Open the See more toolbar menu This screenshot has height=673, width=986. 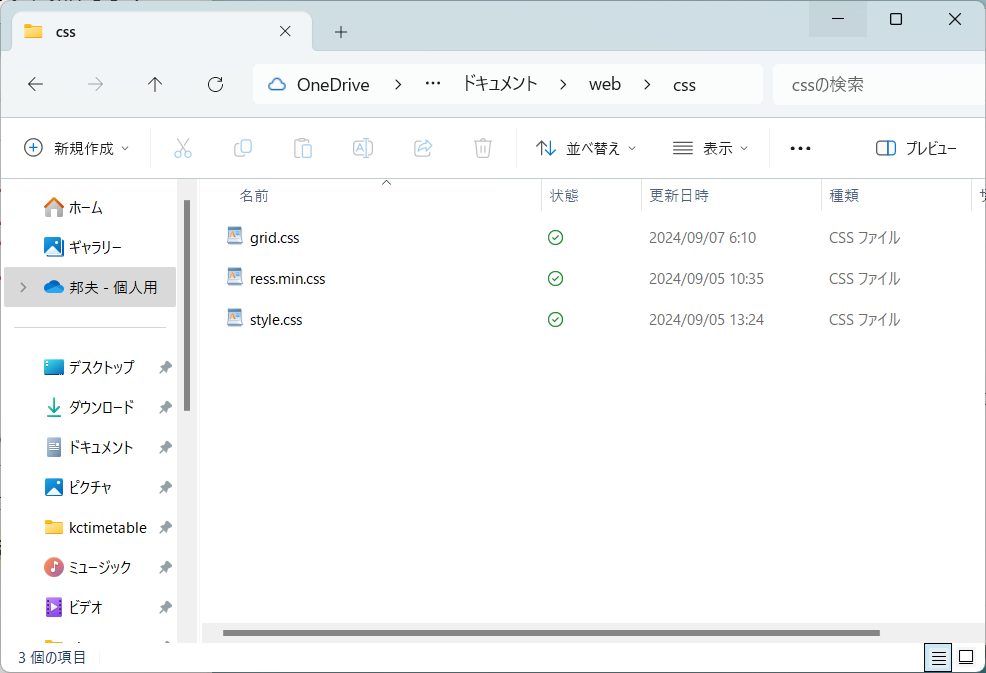coord(799,147)
